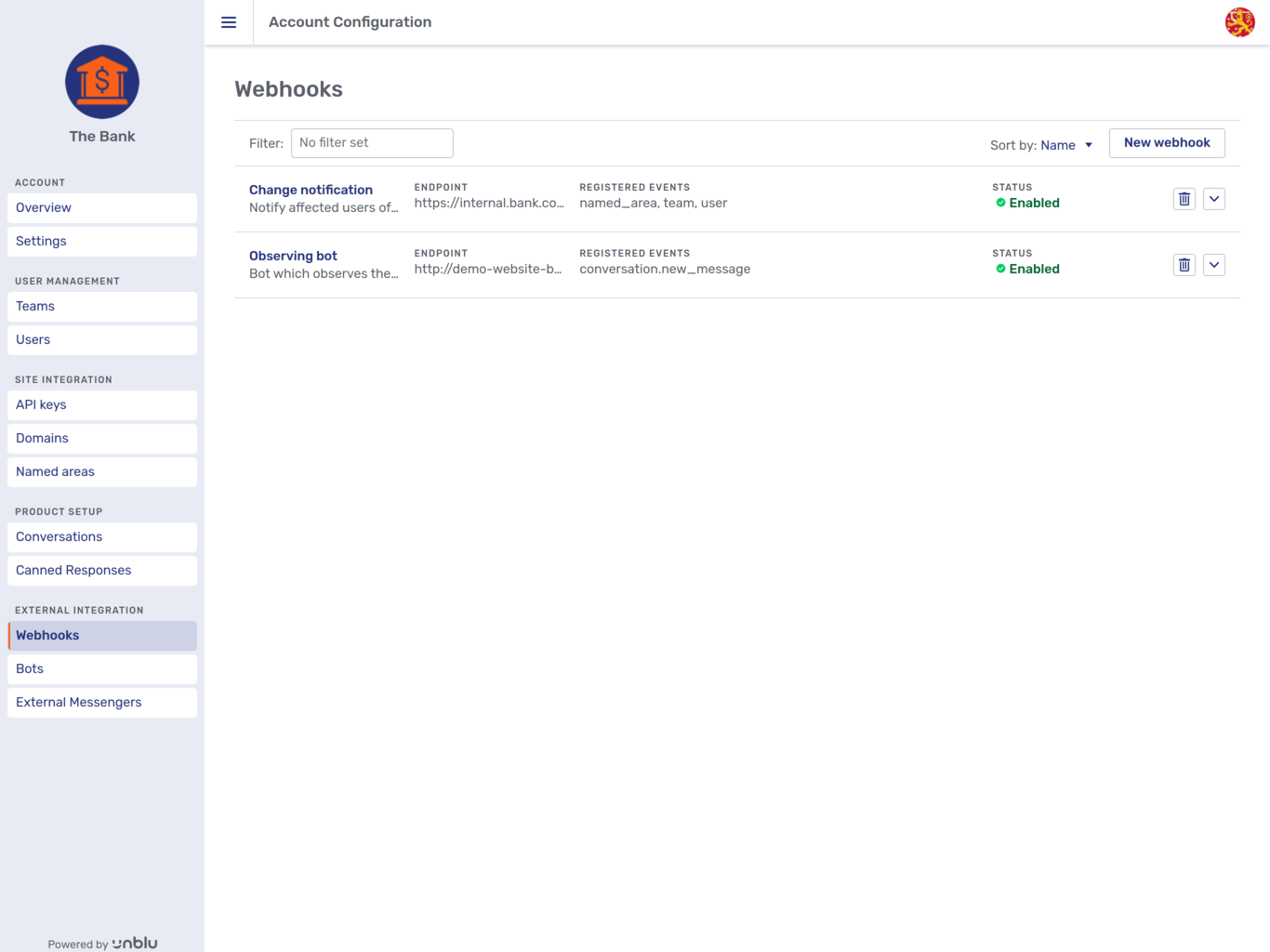
Task: Open the Change notification webhook details
Action: 311,190
